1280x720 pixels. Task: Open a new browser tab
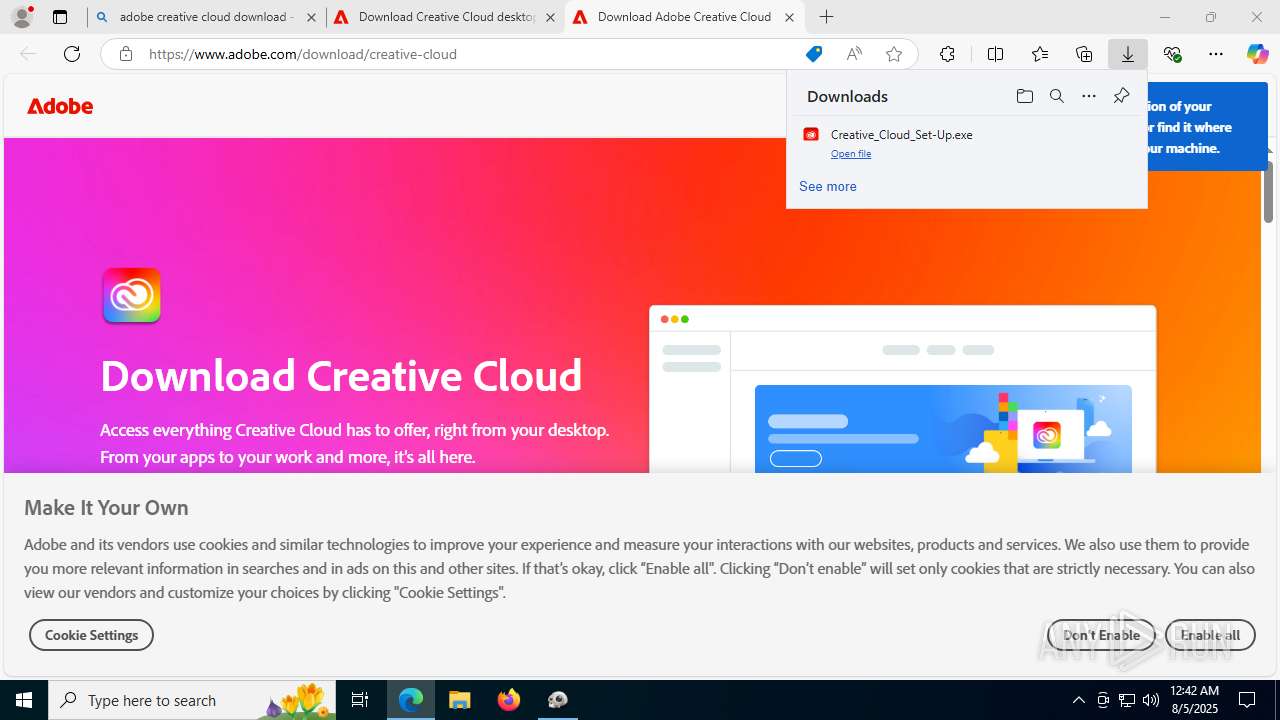click(826, 17)
